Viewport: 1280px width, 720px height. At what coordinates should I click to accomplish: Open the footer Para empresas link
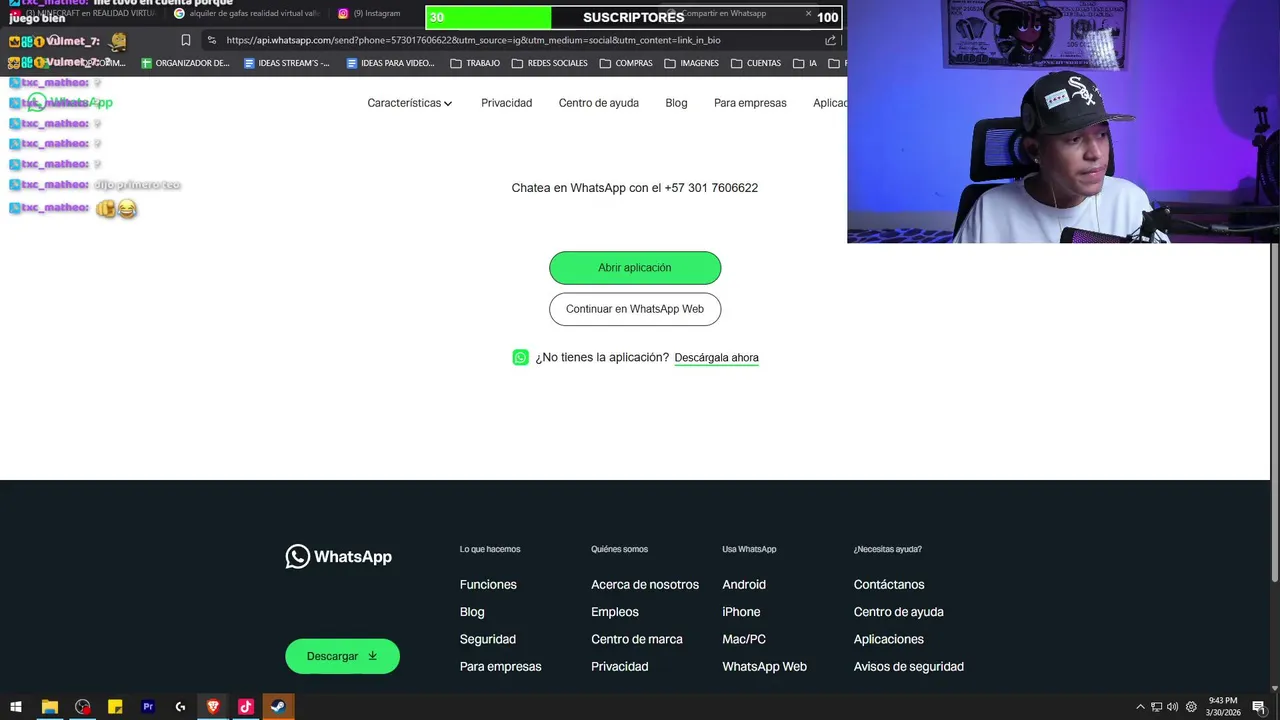pyautogui.click(x=500, y=667)
